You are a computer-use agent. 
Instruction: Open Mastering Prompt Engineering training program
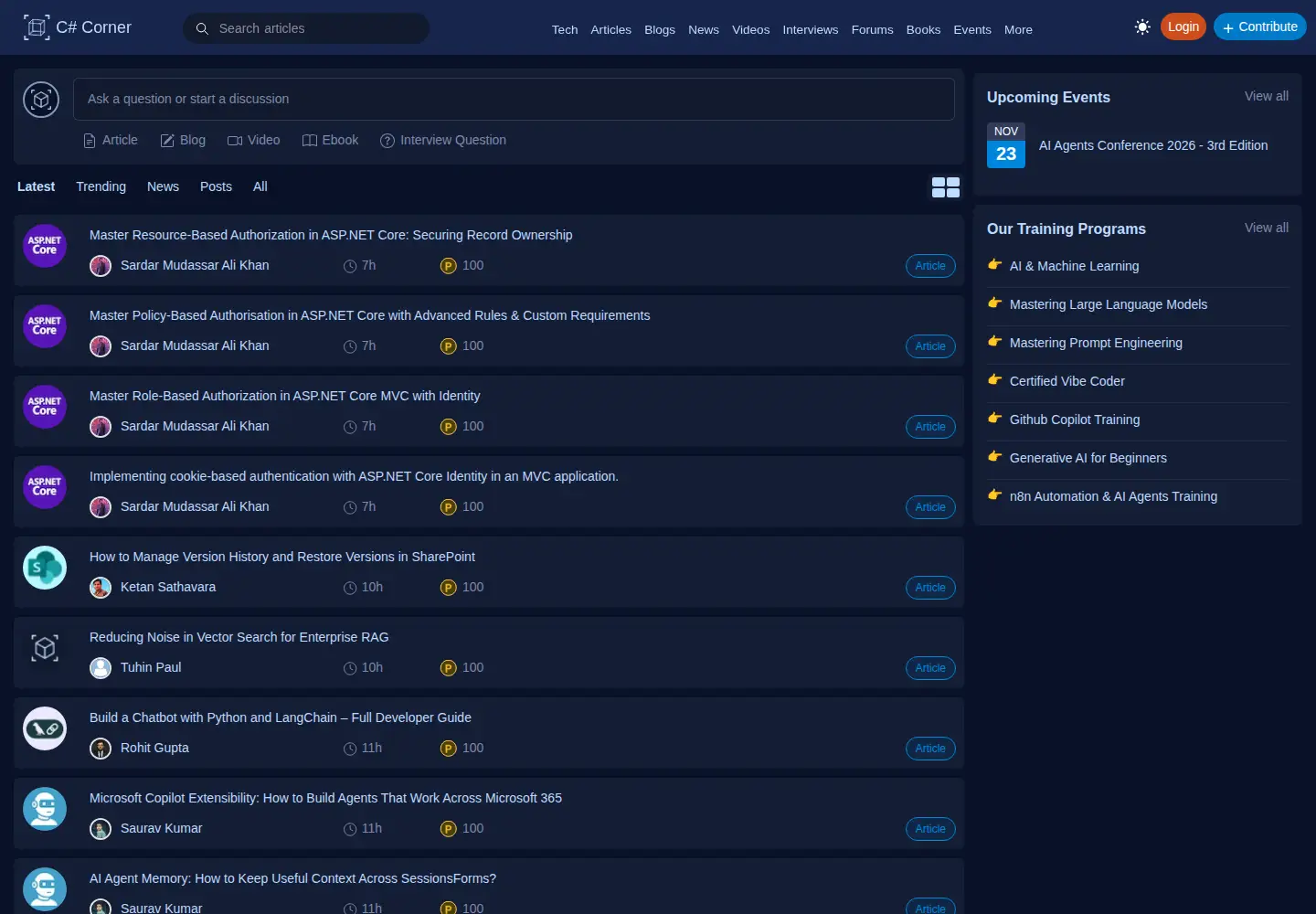1096,343
